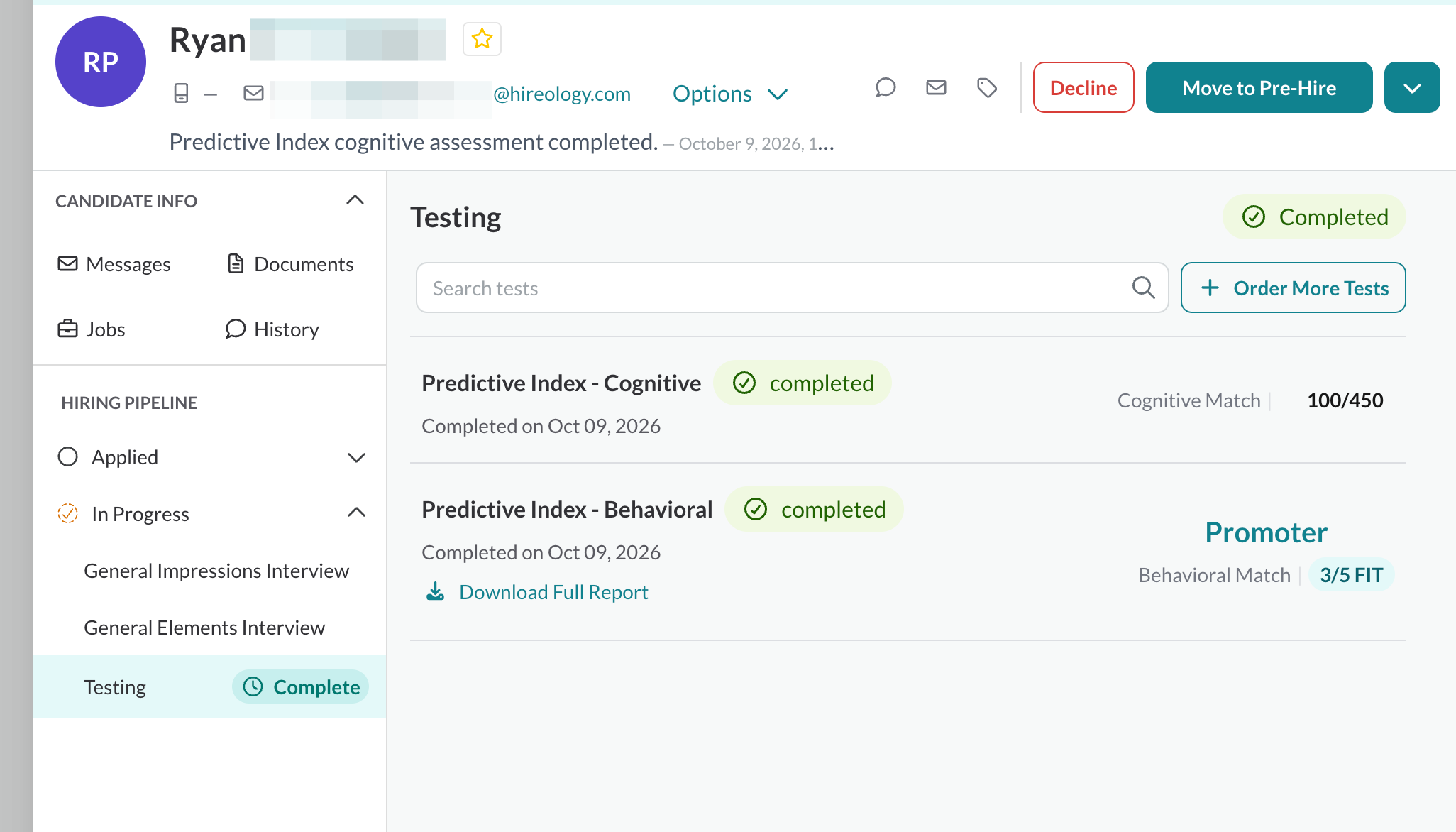Click the Promoter profile label
Viewport: 1456px width, 832px height.
tap(1266, 532)
